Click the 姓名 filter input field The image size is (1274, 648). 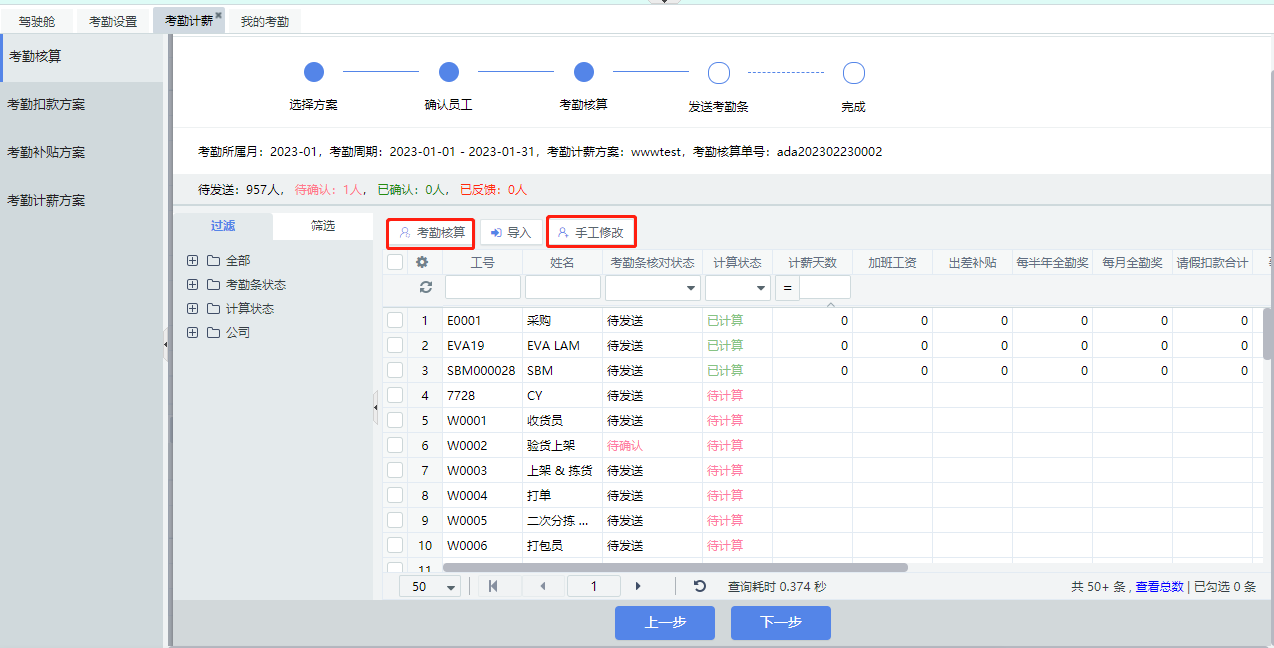563,288
